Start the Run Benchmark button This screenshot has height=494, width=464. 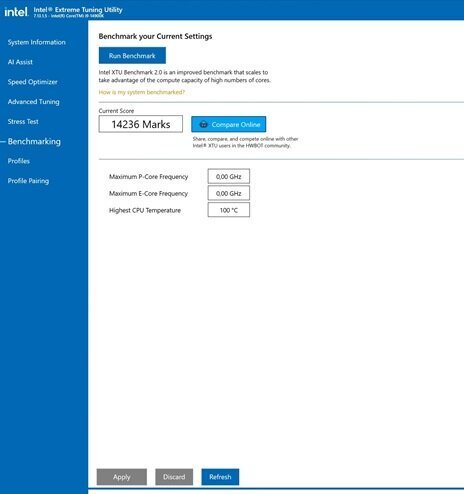pos(132,56)
